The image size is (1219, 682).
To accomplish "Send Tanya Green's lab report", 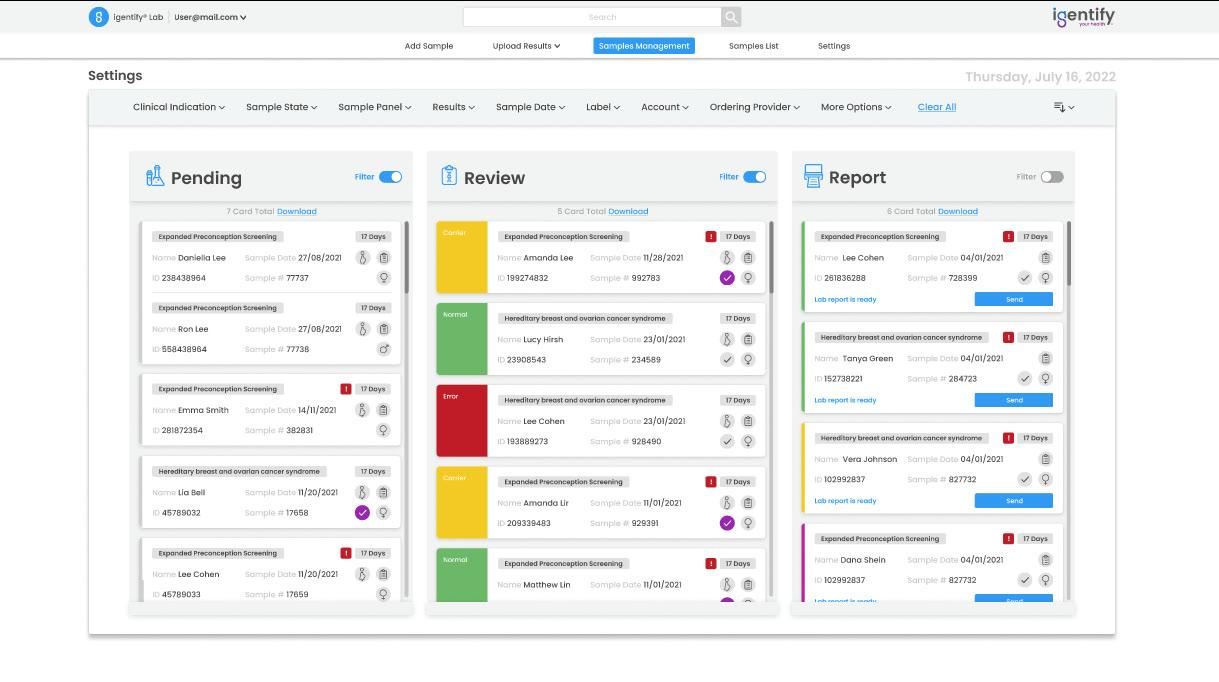I will pyautogui.click(x=1014, y=400).
